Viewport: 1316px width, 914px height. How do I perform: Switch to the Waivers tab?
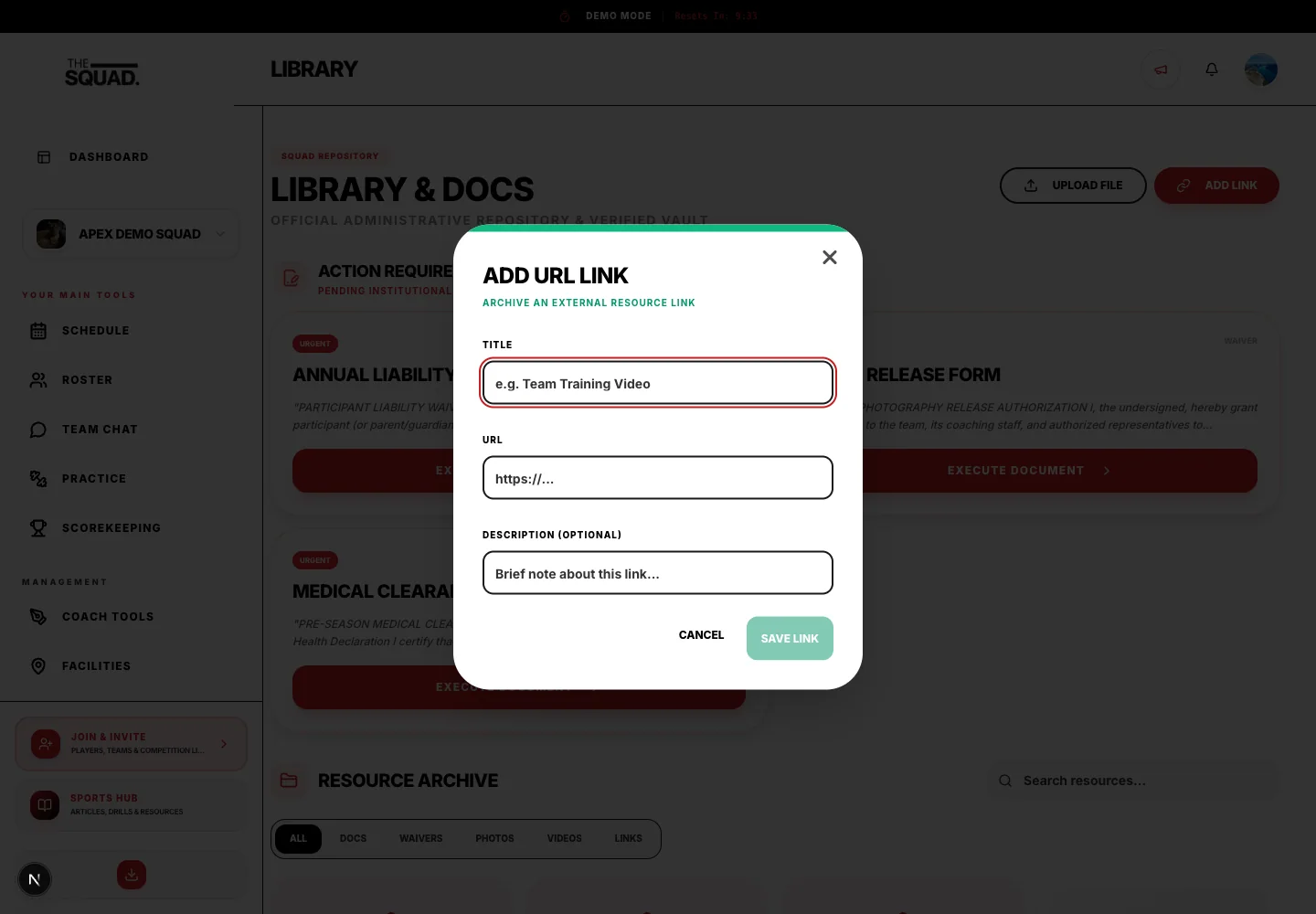421,839
